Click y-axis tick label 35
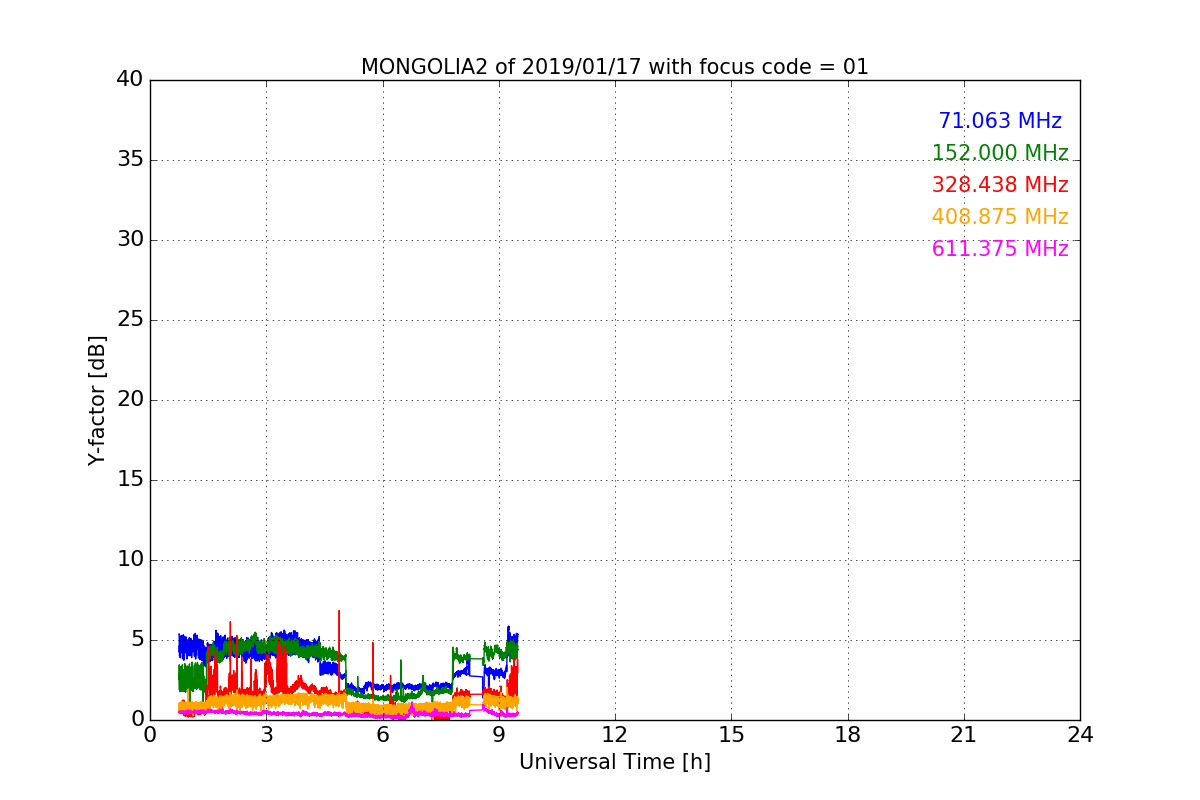The image size is (1200, 800). point(130,160)
